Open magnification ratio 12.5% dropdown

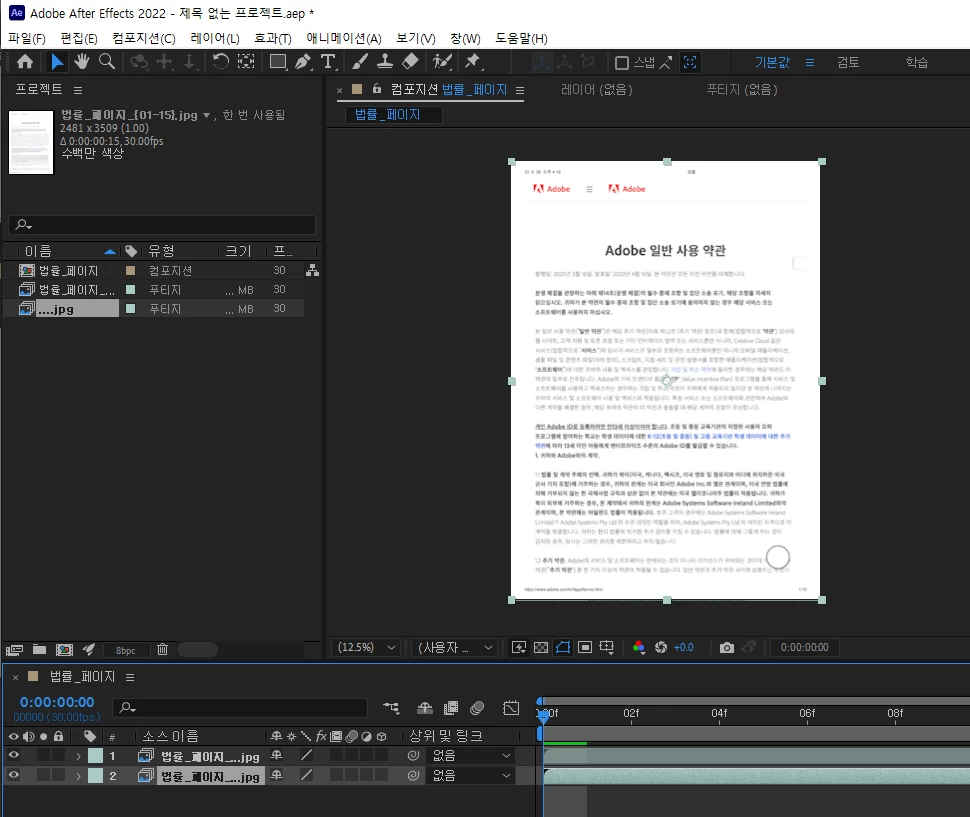tap(366, 648)
